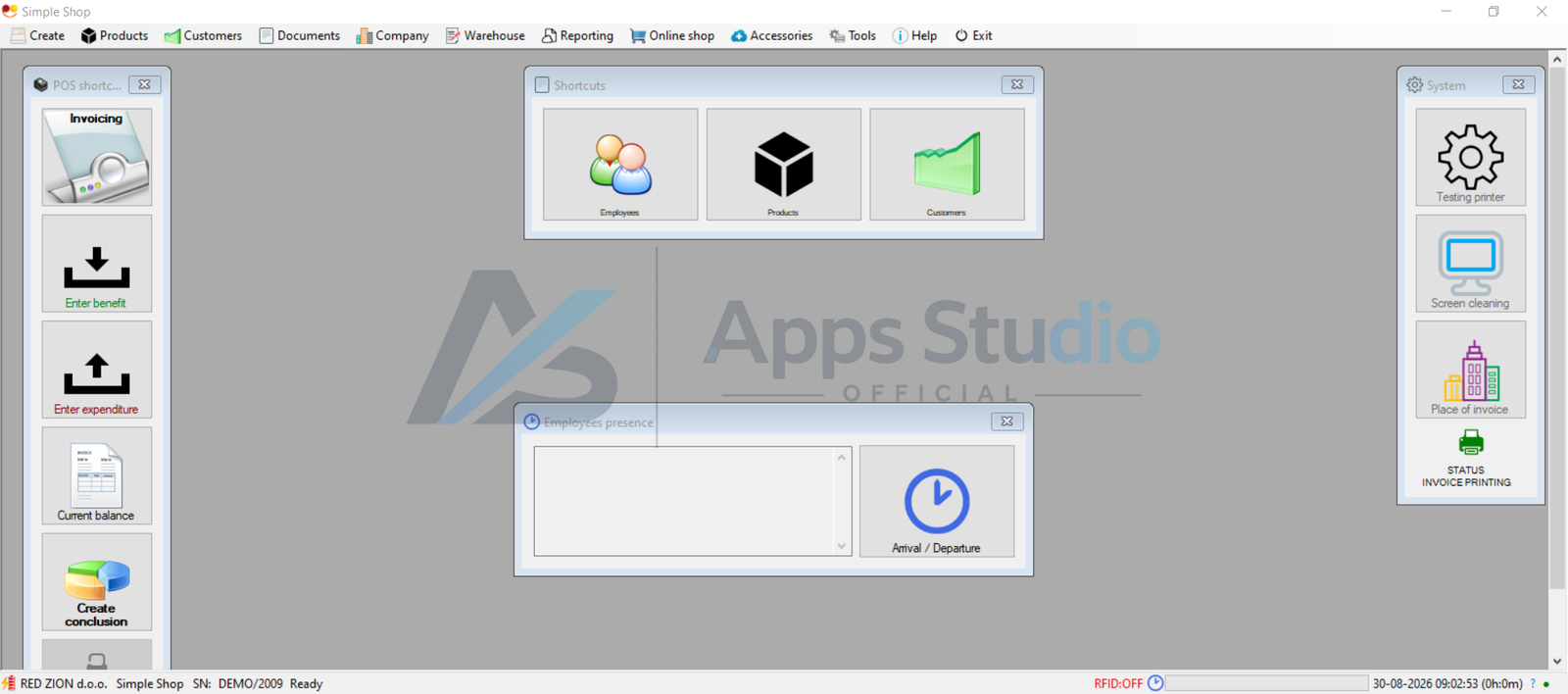Click the Testing printer gear icon
This screenshot has width=1568, height=694.
coord(1470,157)
